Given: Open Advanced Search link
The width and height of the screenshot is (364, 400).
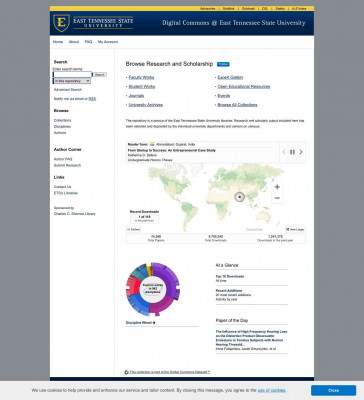Looking at the screenshot, I should 68,90.
